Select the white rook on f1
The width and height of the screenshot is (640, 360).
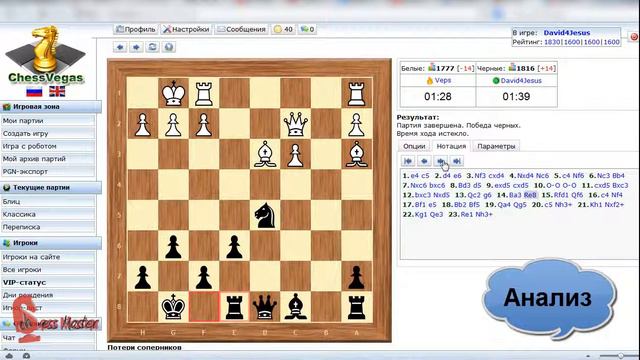(204, 93)
